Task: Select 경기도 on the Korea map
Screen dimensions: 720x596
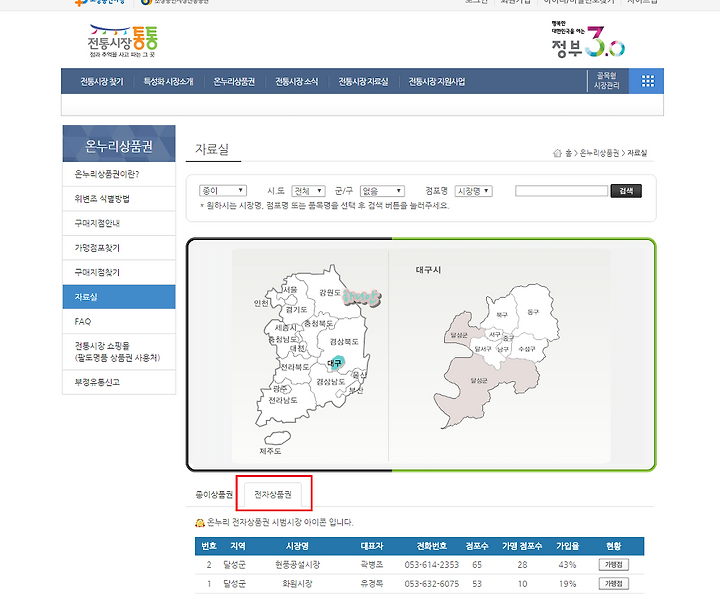Action: pyautogui.click(x=296, y=309)
